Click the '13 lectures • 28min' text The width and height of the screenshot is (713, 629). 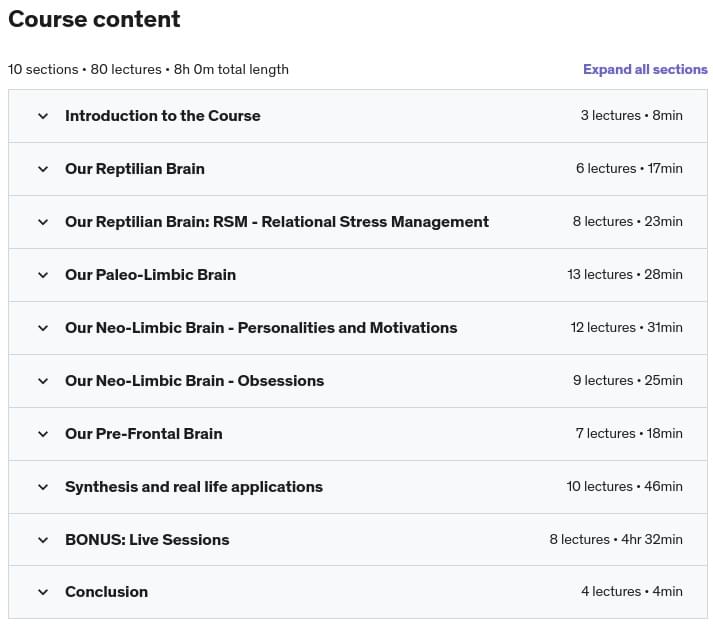click(x=625, y=275)
